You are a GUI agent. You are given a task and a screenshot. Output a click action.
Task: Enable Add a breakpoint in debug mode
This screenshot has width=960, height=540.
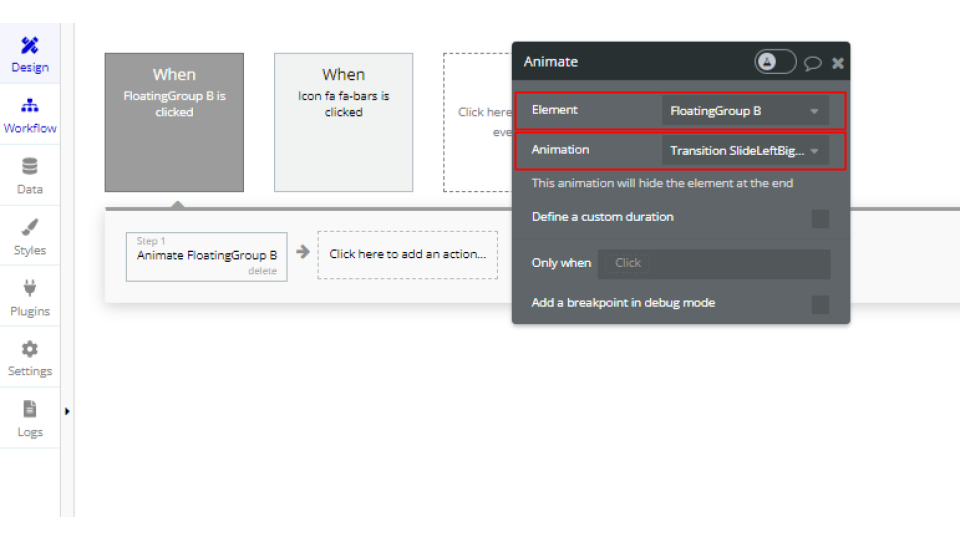(820, 304)
